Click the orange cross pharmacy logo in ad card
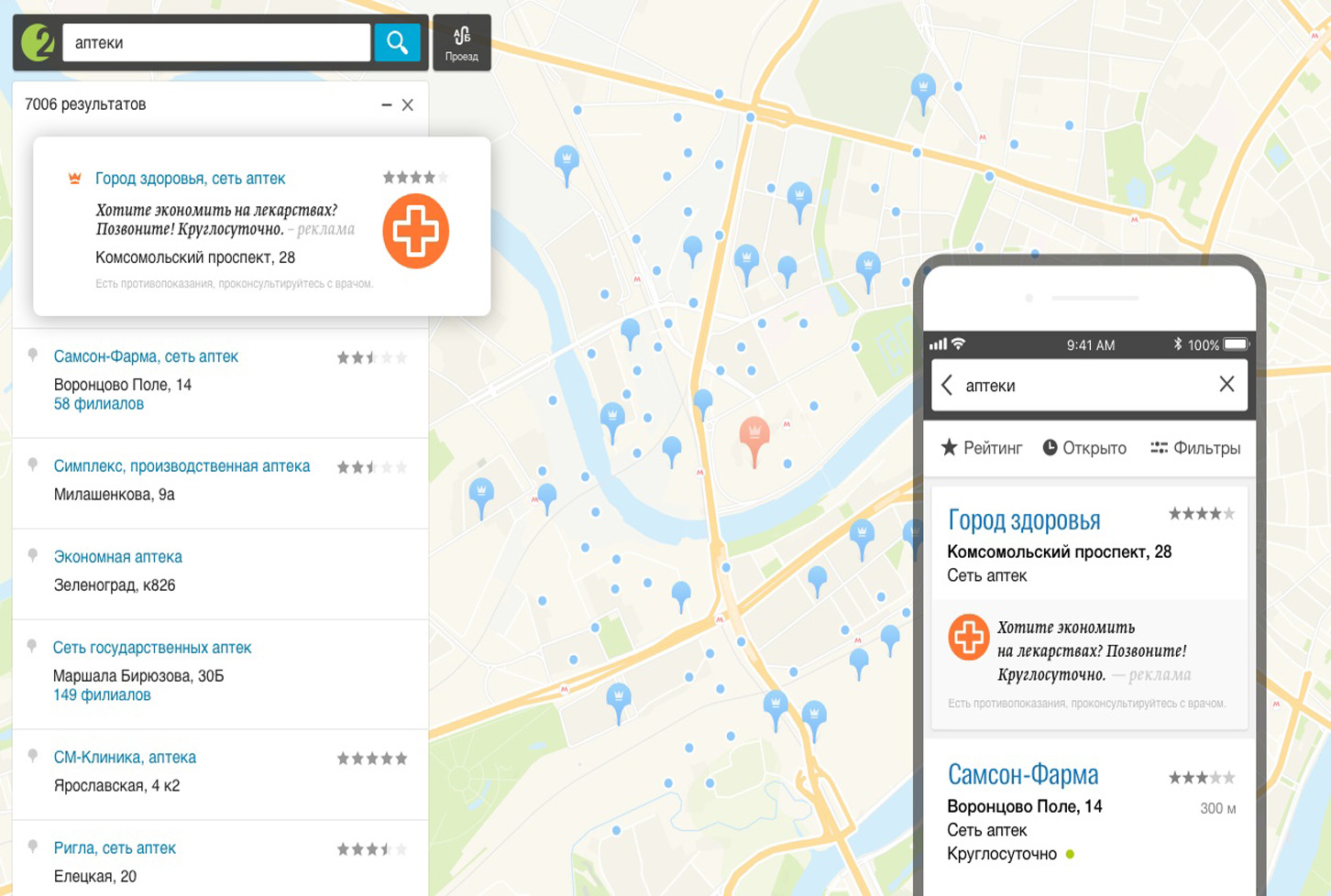 tap(415, 231)
